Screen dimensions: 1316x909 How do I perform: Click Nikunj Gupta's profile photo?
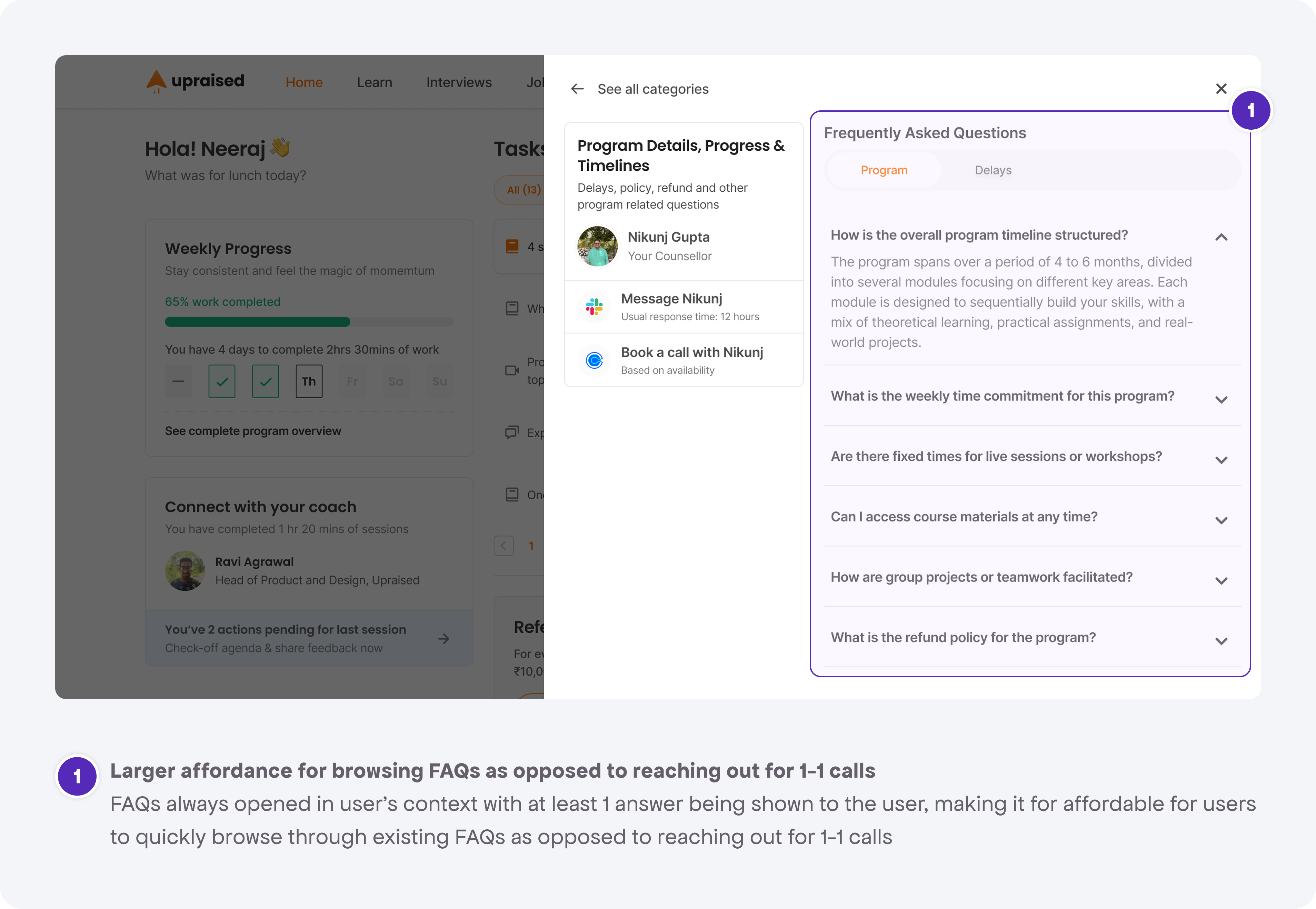pyautogui.click(x=597, y=247)
